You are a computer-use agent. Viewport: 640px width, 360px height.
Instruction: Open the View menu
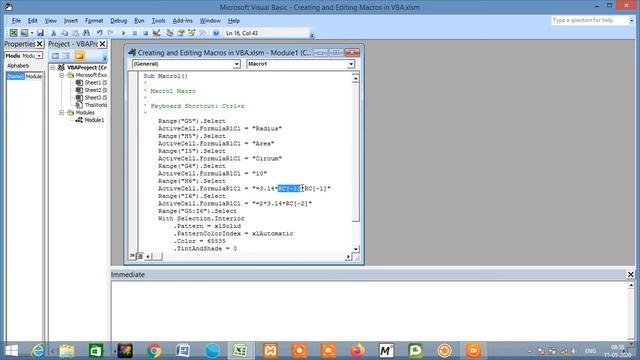point(51,20)
